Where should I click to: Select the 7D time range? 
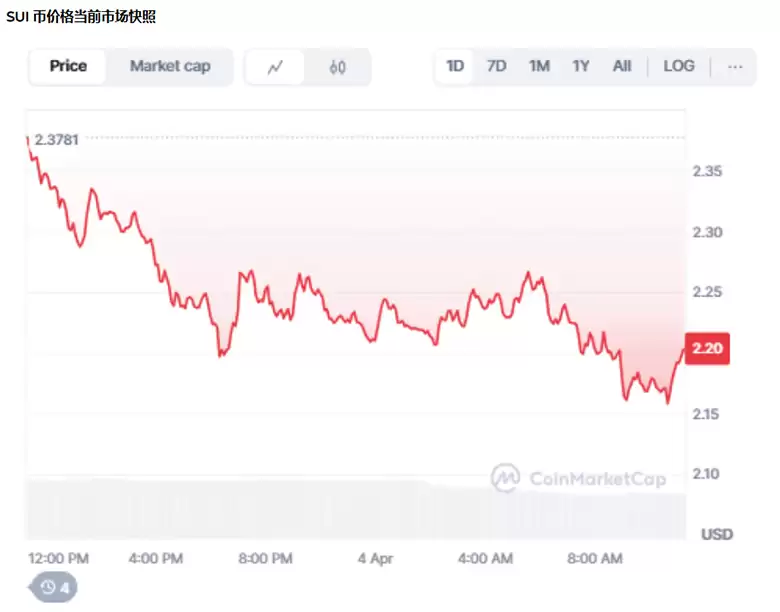(x=496, y=66)
